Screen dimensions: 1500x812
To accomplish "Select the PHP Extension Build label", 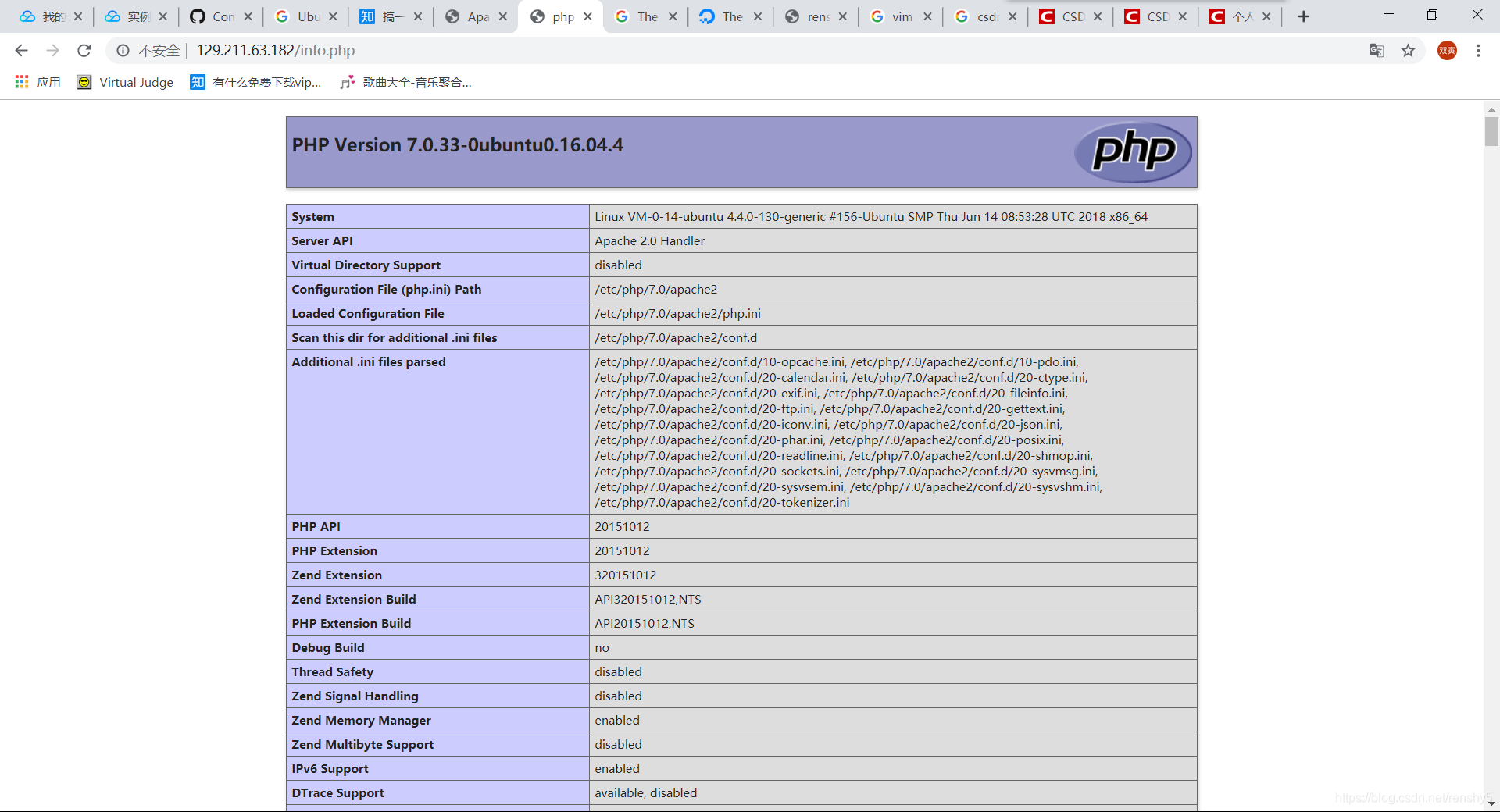I will point(351,624).
